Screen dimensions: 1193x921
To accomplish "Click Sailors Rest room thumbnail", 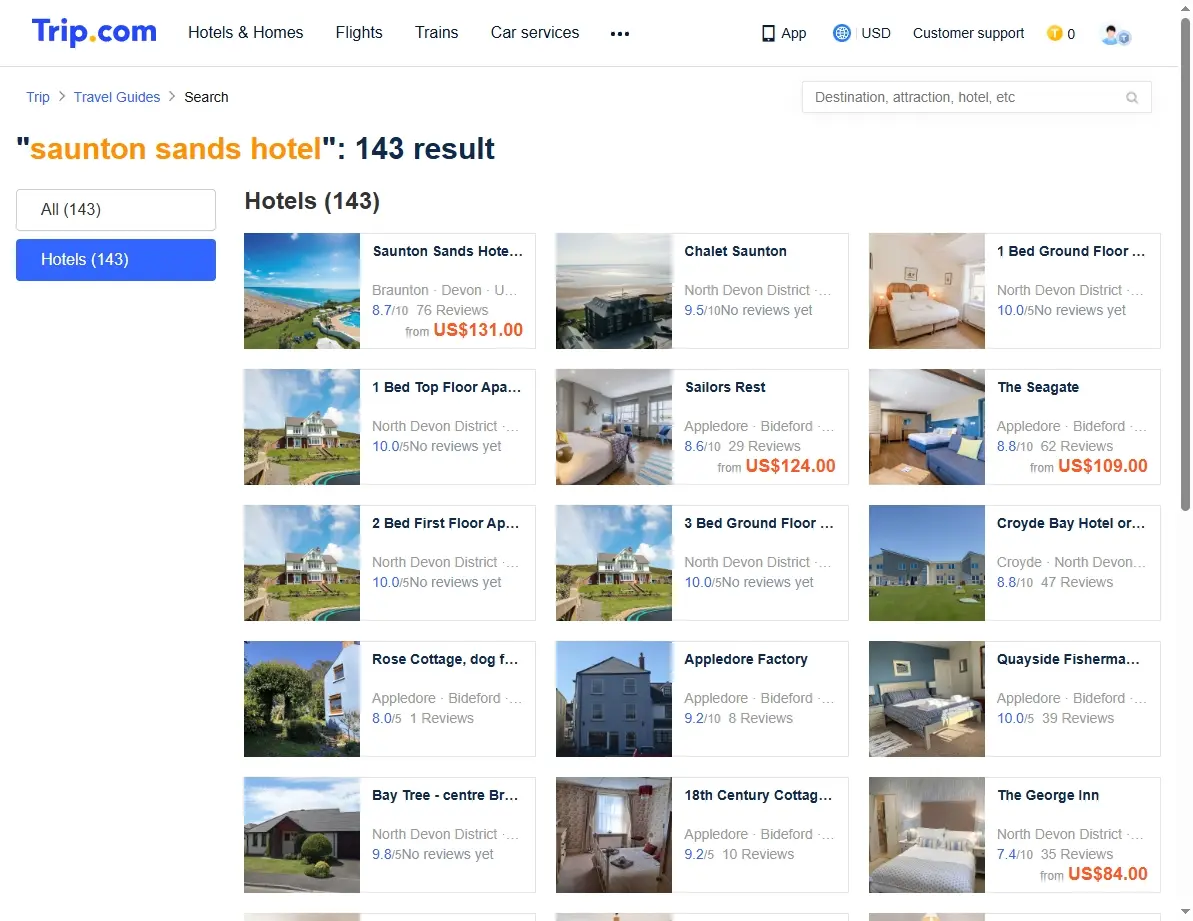I will click(x=614, y=427).
